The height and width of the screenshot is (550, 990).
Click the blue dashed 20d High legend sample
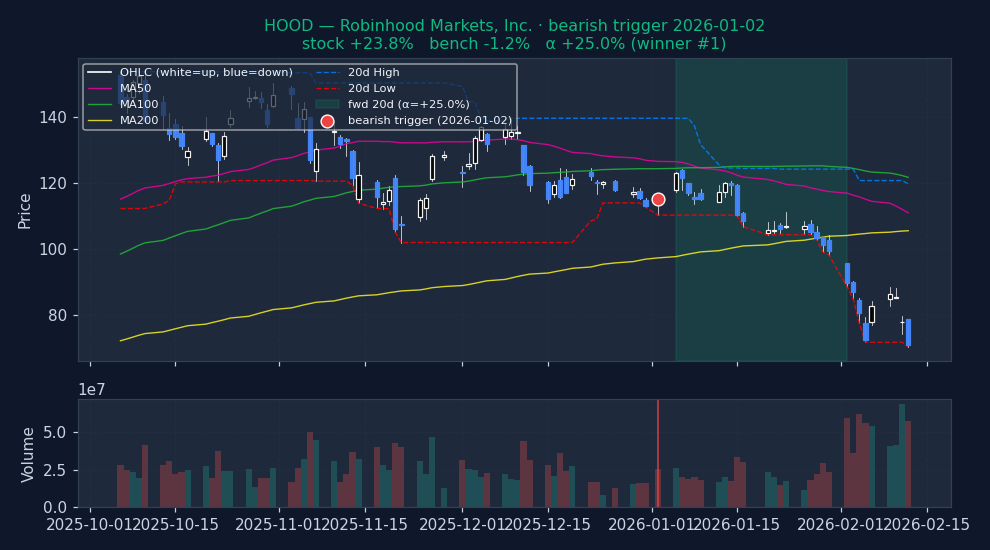[327, 73]
